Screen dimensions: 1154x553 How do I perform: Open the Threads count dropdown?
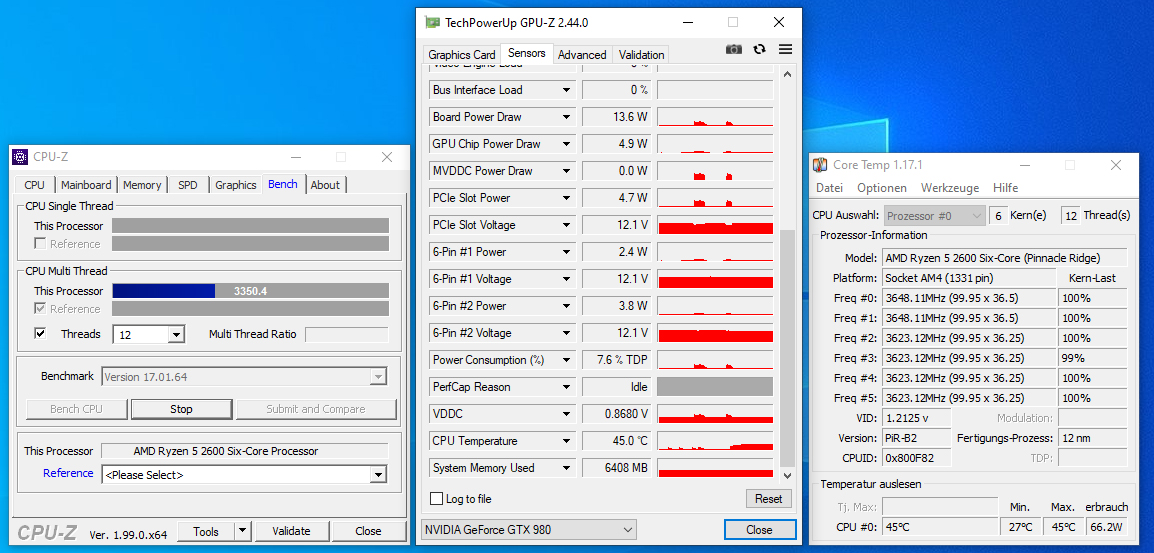(176, 335)
